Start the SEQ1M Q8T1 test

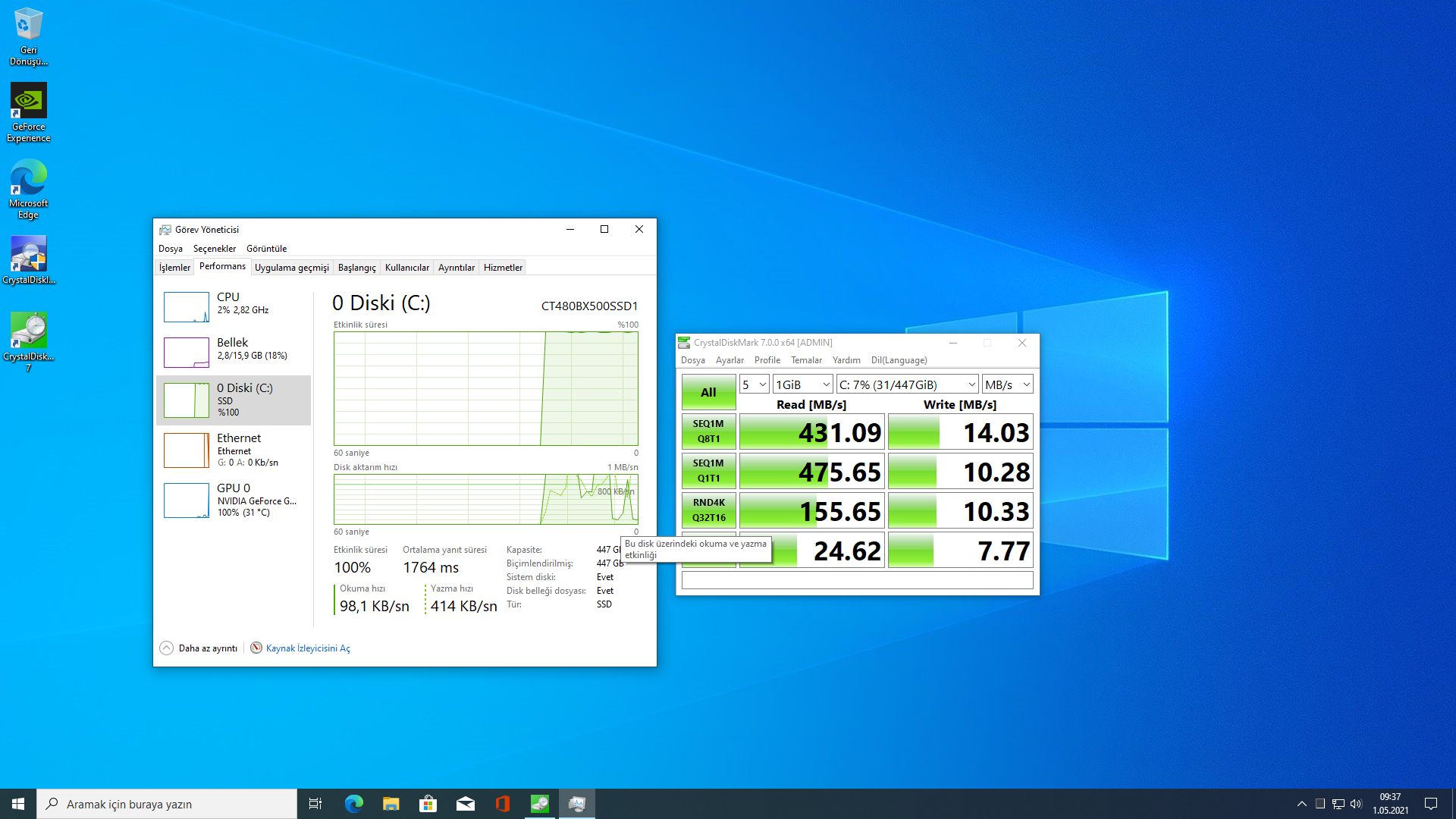point(708,431)
